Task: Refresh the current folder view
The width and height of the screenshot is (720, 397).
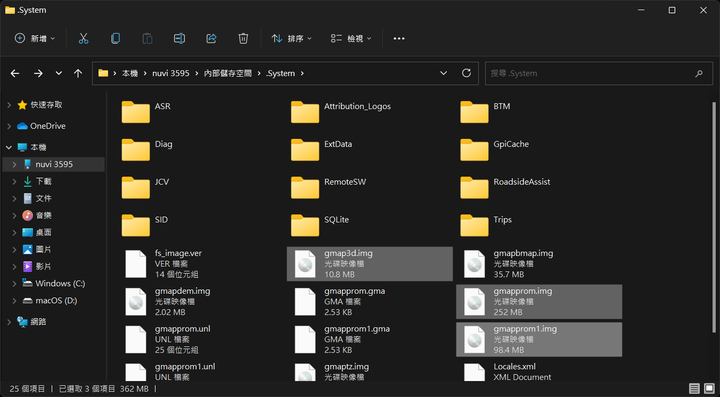Action: pos(467,73)
